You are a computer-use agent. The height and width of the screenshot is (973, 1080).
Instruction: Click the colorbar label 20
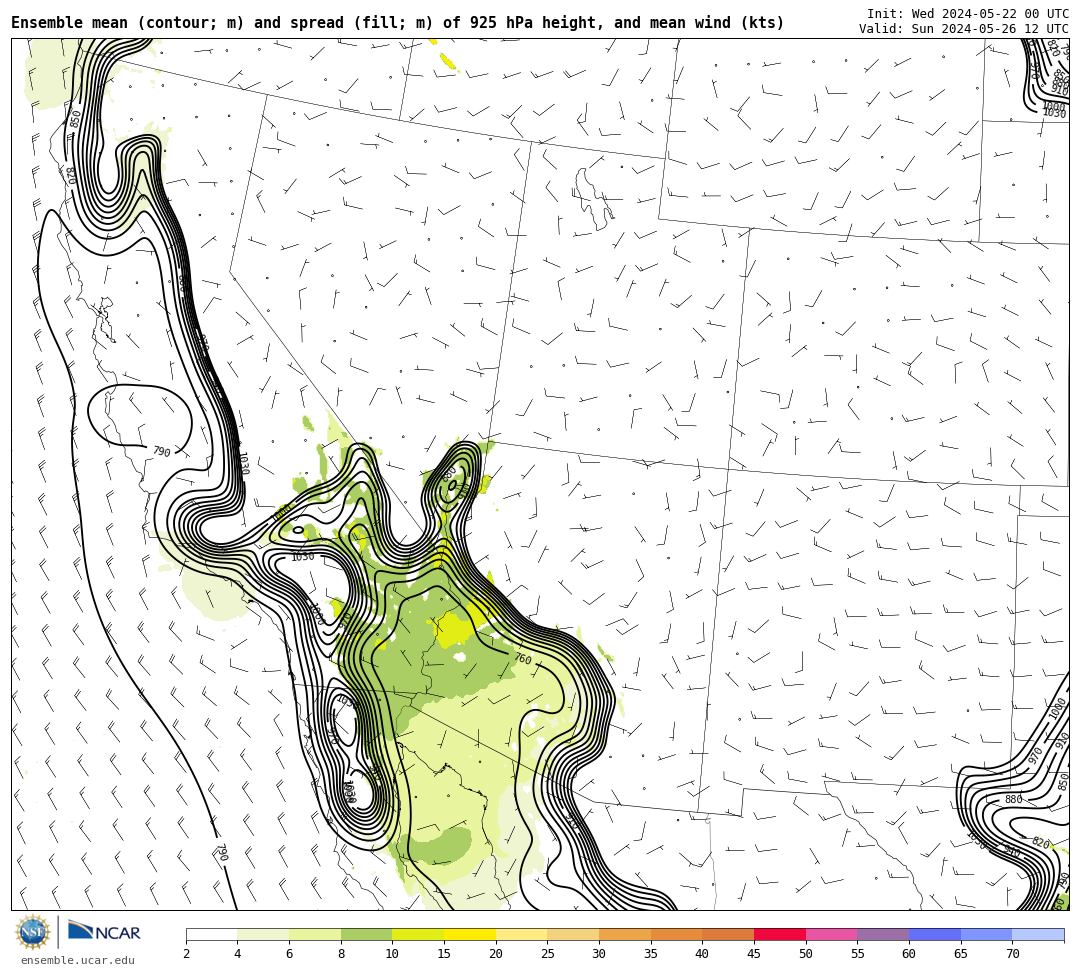point(495,954)
